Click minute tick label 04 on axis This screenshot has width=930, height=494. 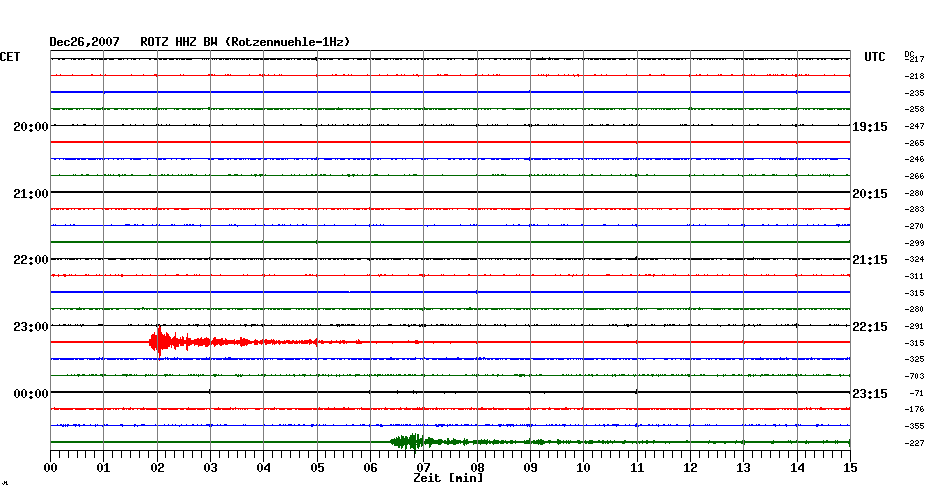tap(264, 467)
